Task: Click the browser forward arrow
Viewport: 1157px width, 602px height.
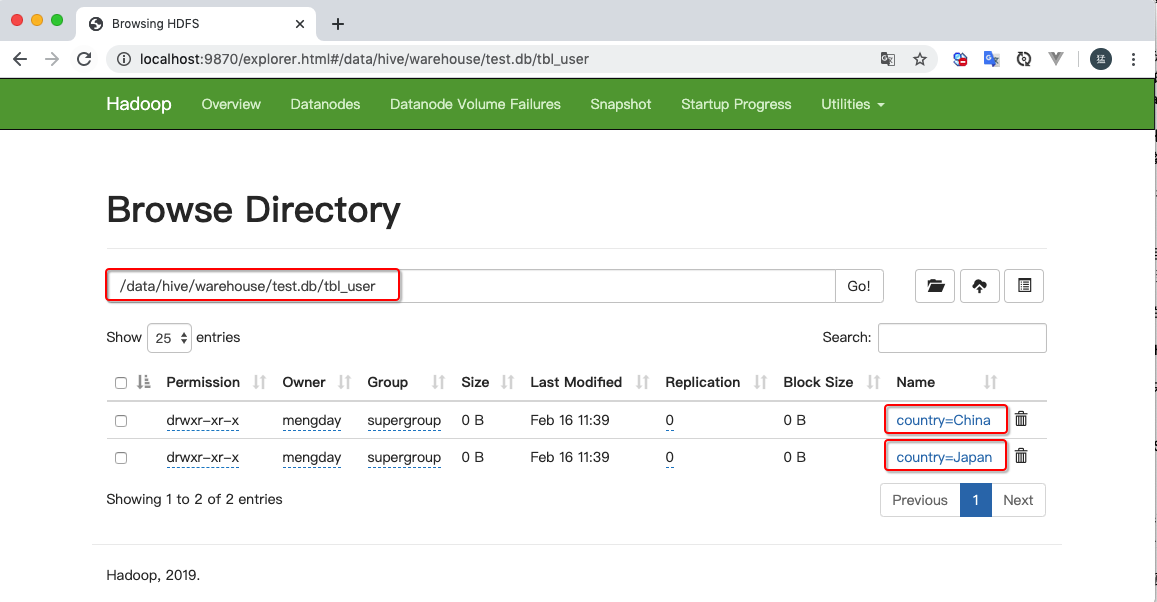Action: click(52, 59)
